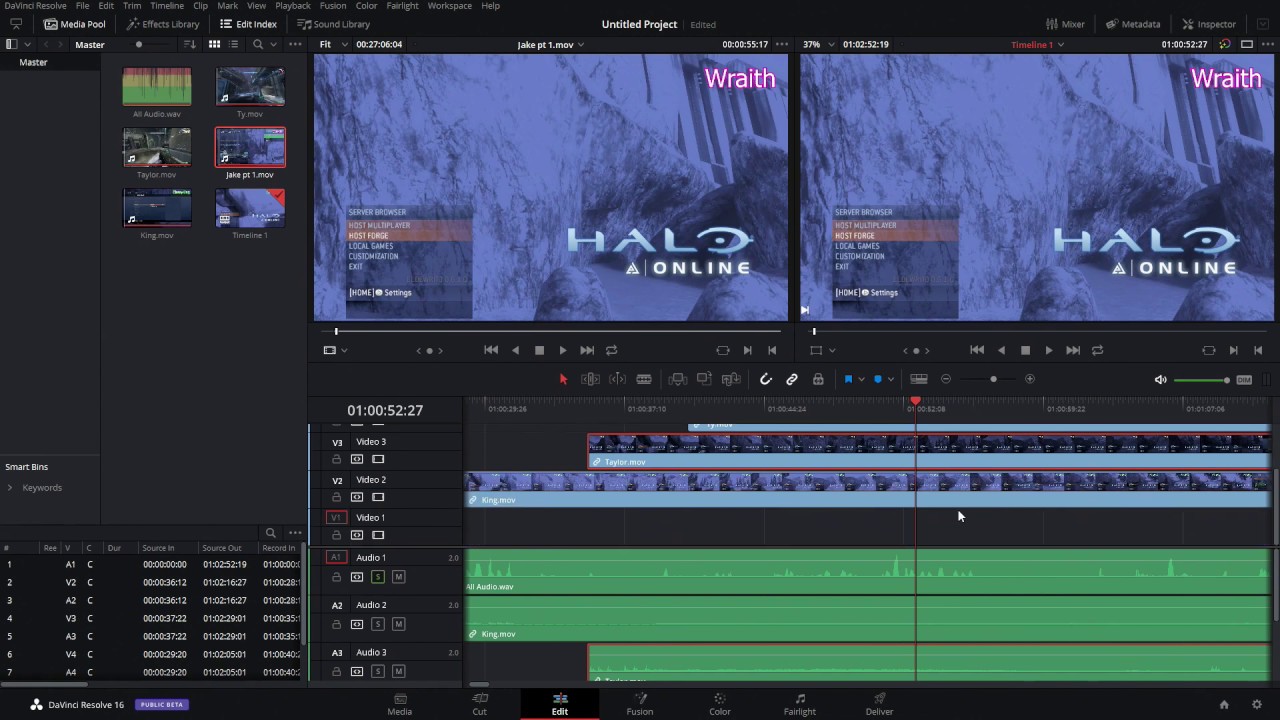Mute the Audio 2 track
Screen dimensions: 1280x720
pyautogui.click(x=398, y=624)
